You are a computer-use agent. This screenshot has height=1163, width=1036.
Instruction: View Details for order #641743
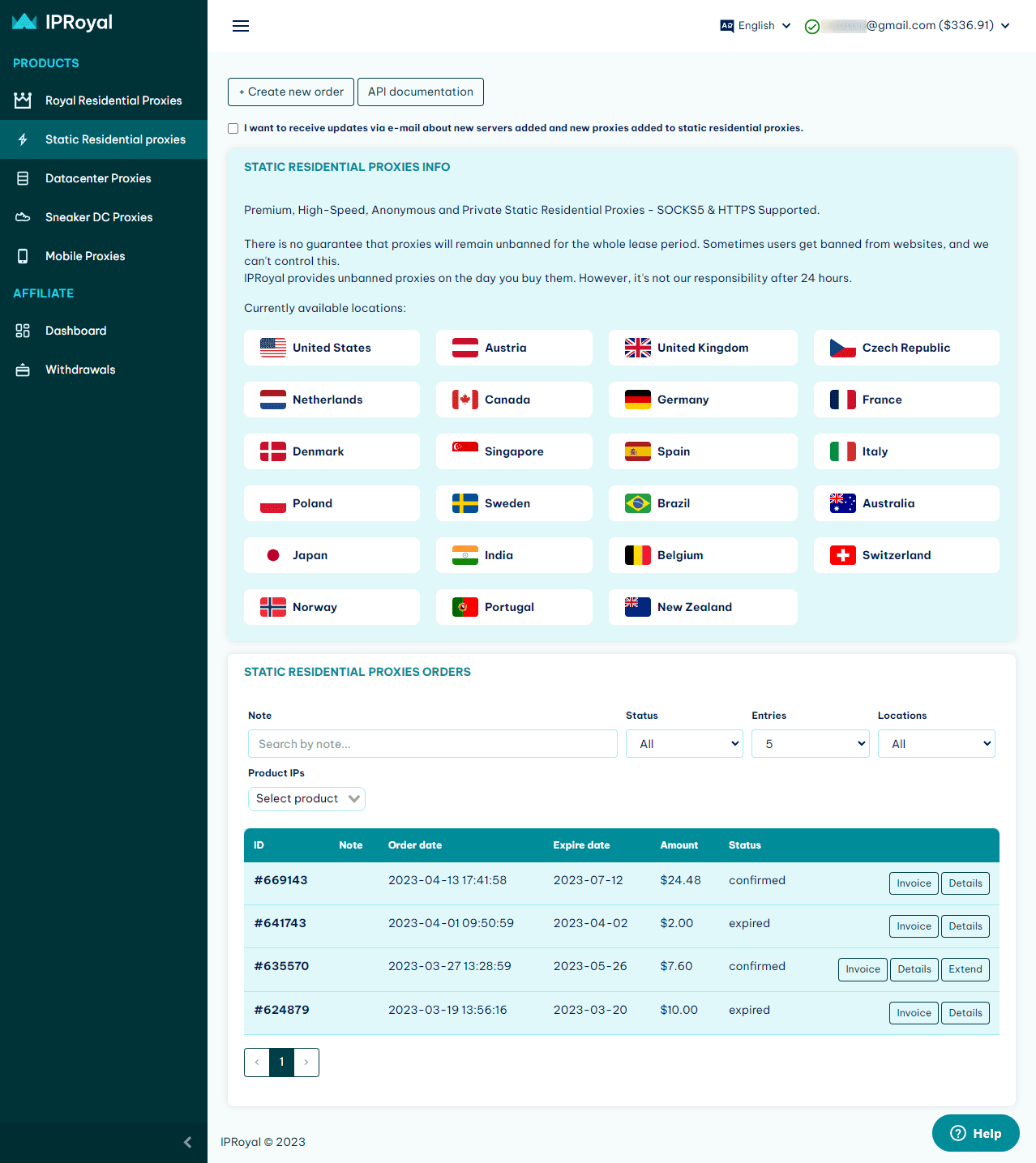pyautogui.click(x=965, y=926)
